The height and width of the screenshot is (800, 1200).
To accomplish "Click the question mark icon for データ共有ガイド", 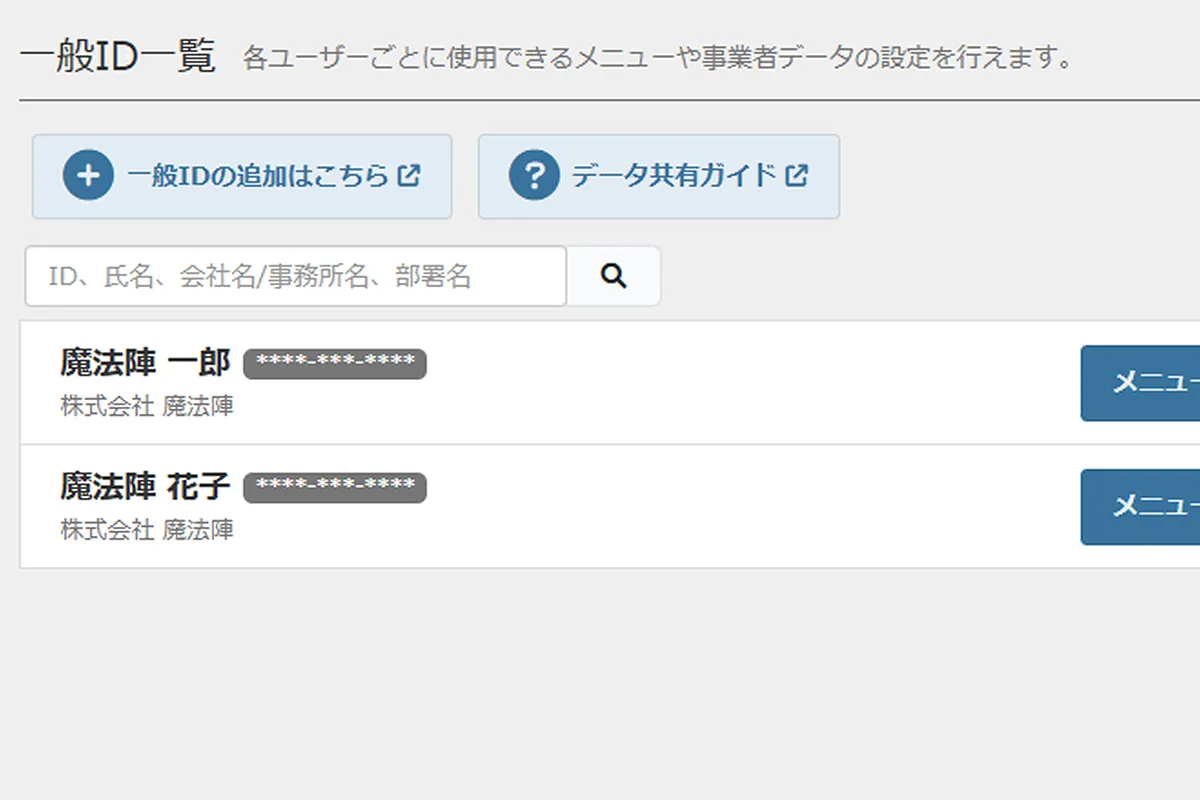I will pos(534,176).
